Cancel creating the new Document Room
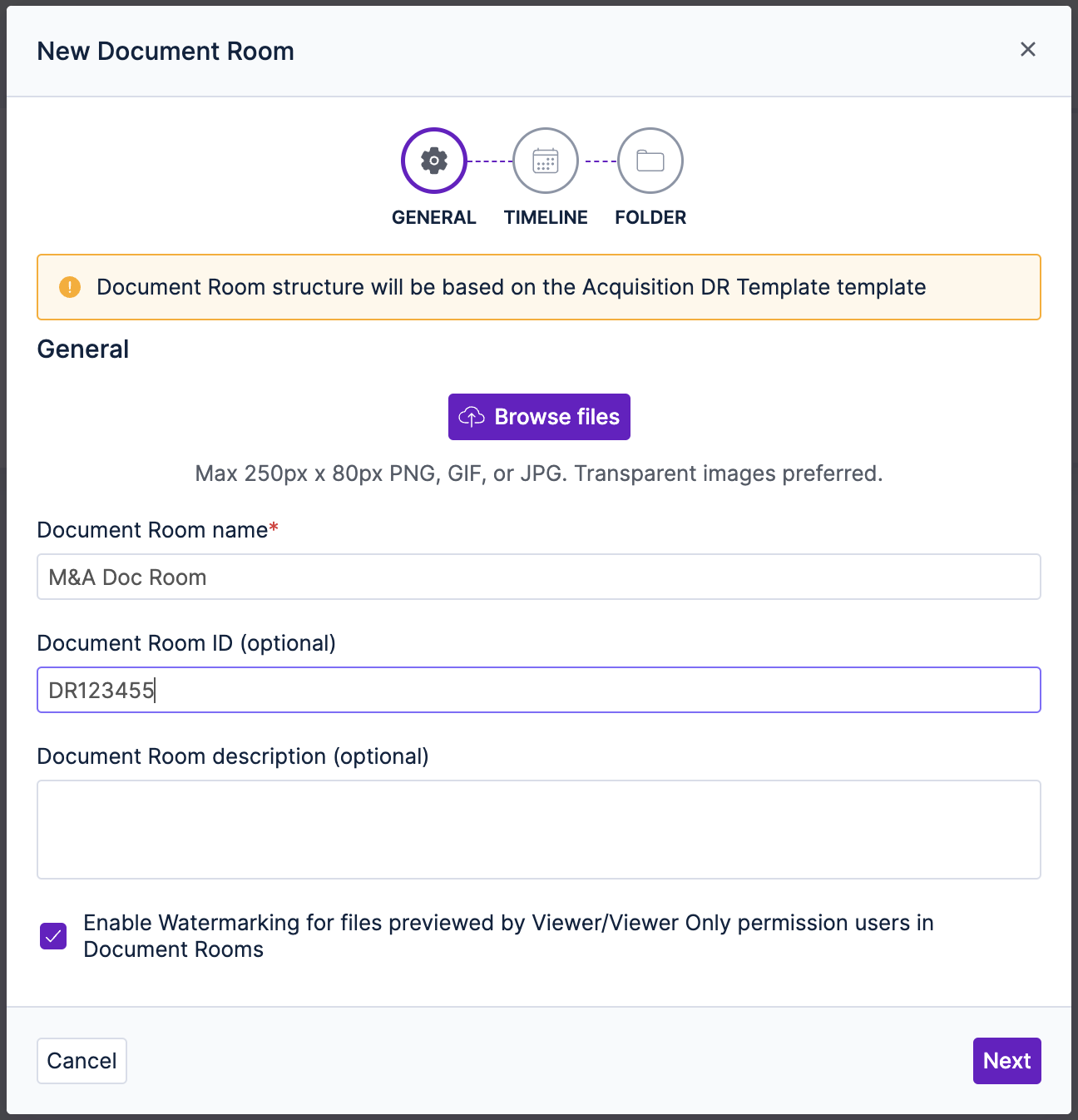 [x=81, y=1060]
